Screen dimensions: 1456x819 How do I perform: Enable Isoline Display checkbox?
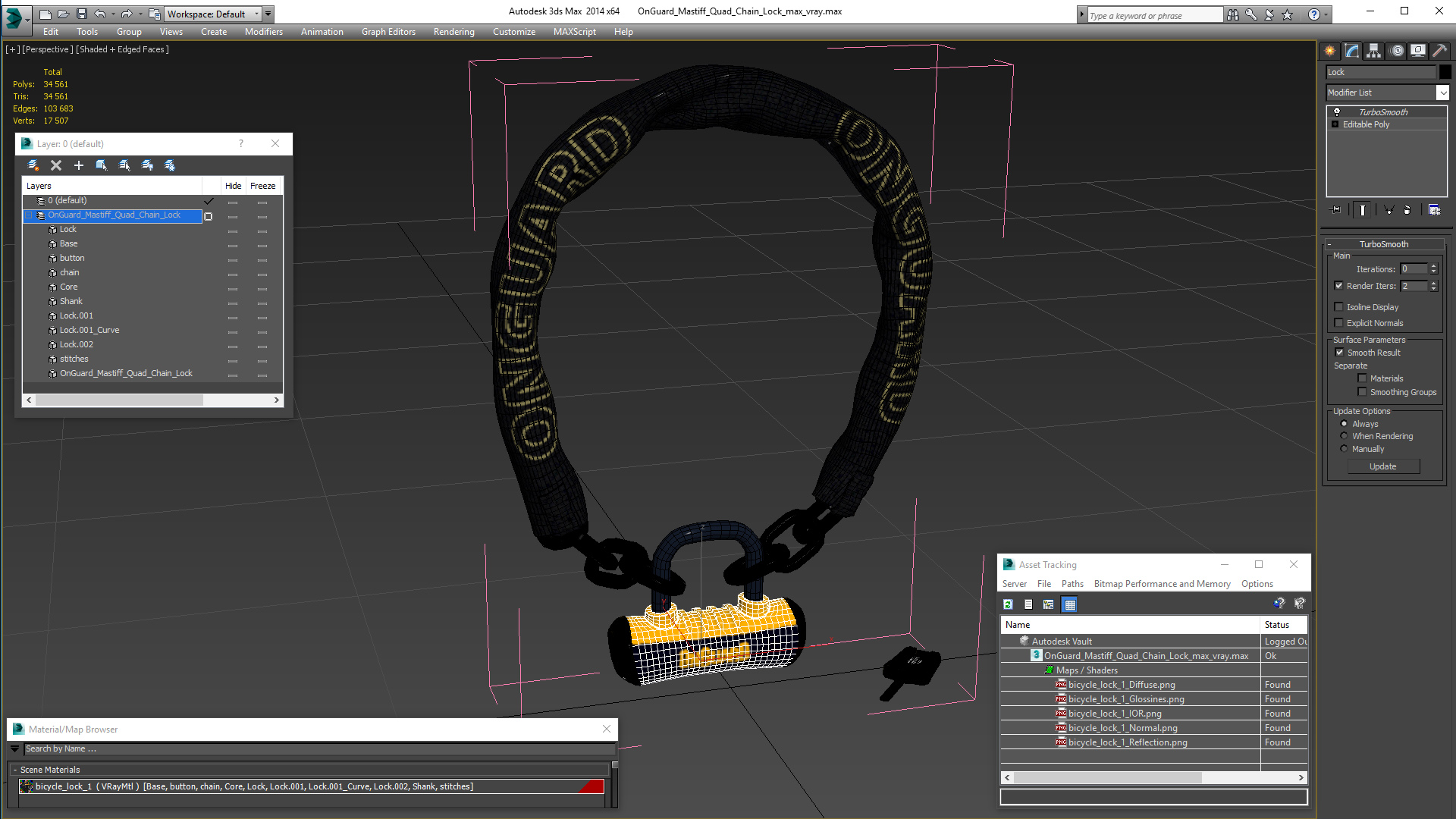pyautogui.click(x=1338, y=307)
